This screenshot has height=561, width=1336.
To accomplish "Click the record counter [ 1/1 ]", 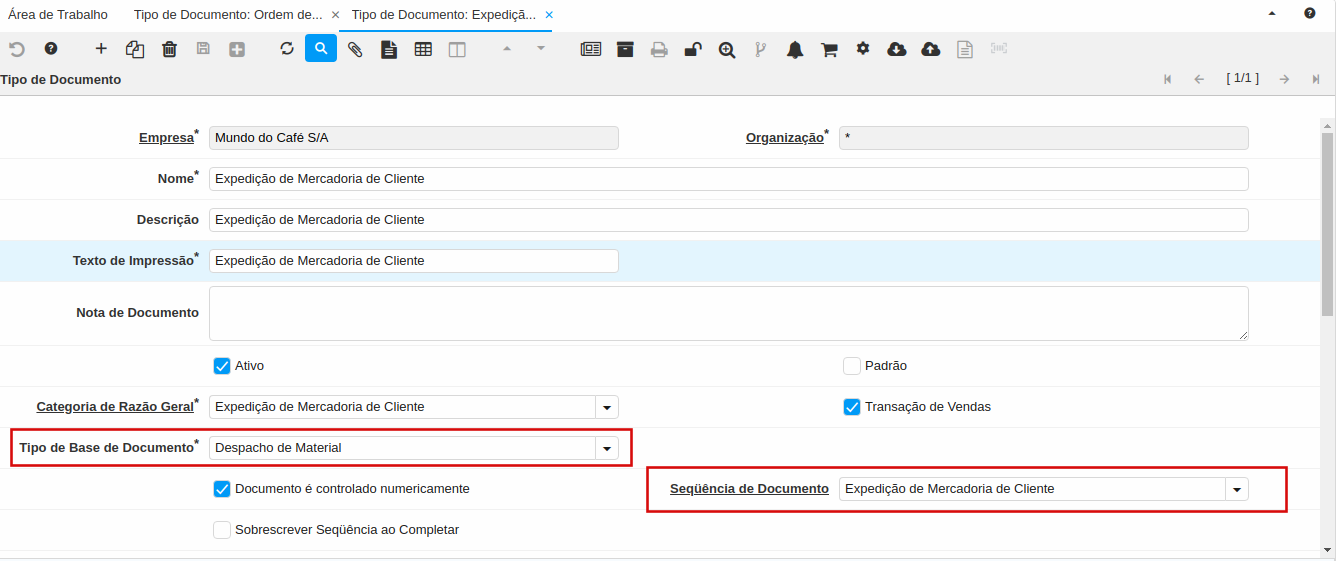I will point(1242,78).
